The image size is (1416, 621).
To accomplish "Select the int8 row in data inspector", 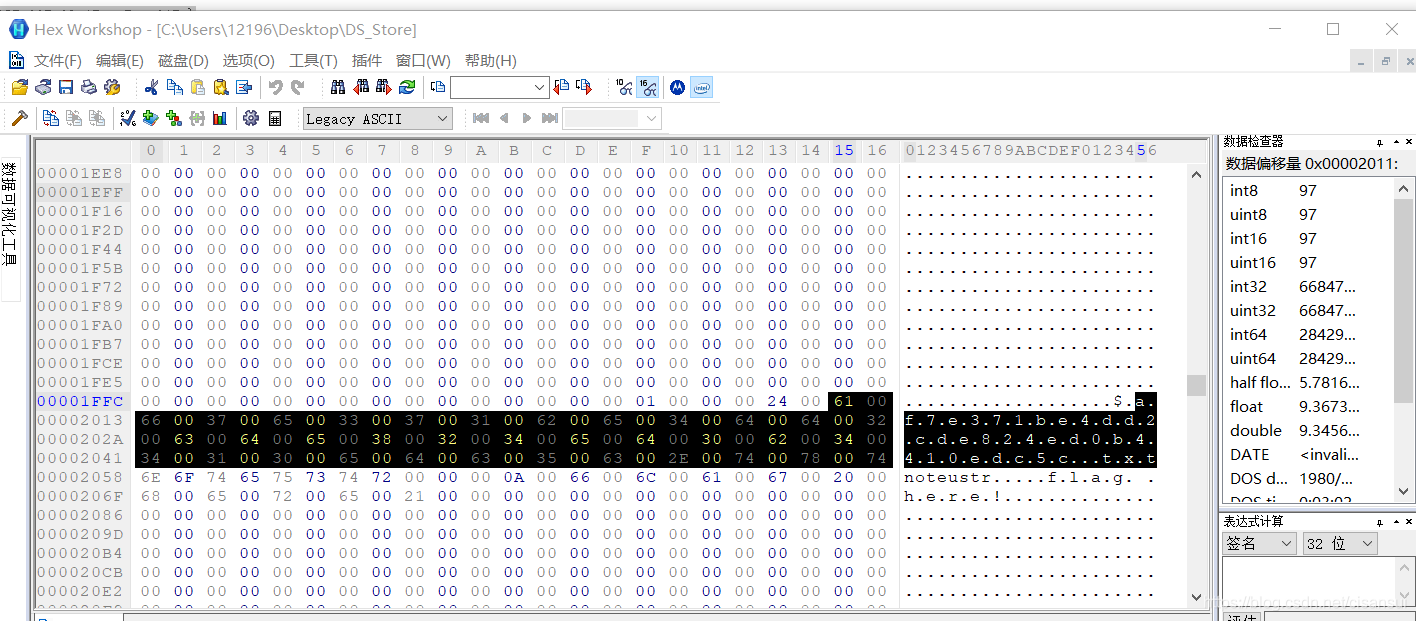I will pos(1309,190).
